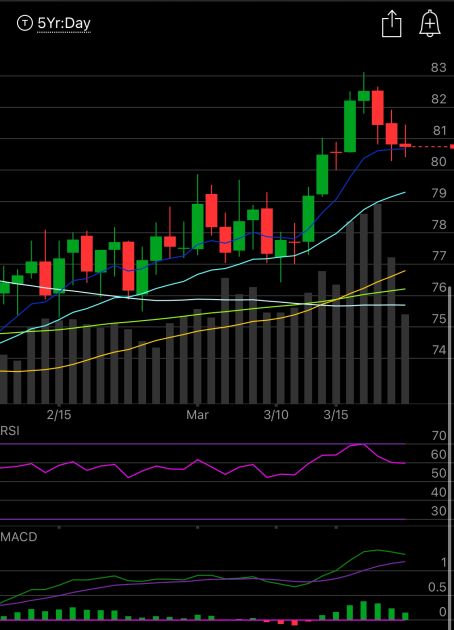This screenshot has height=630, width=454.
Task: Tap the 74 price axis label
Action: point(439,350)
